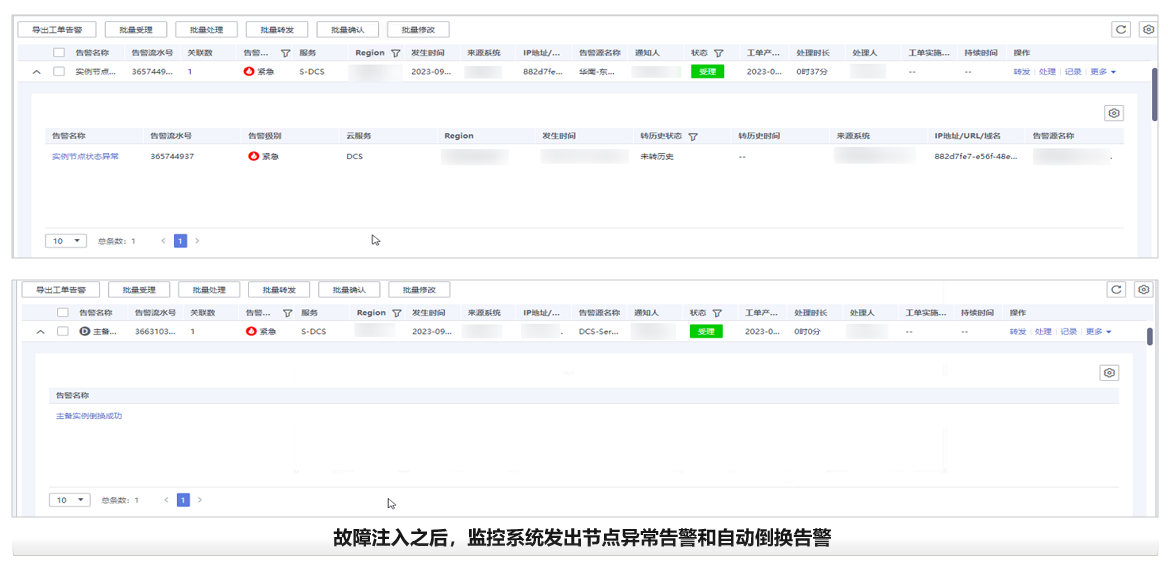The width and height of the screenshot is (1168, 562).
Task: Filter the 转历史状态 column
Action: (x=693, y=136)
